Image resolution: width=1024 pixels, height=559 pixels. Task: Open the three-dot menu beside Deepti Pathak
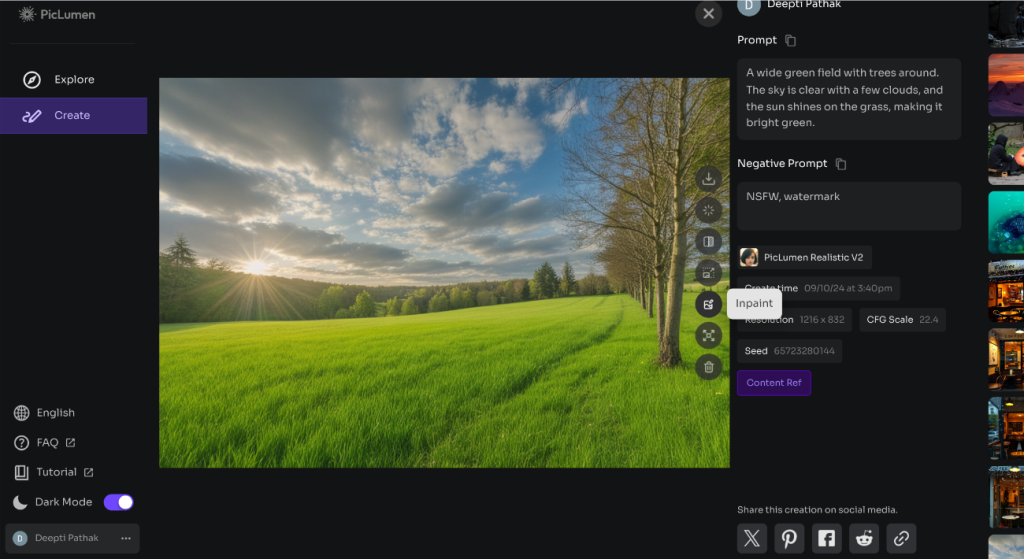click(126, 538)
